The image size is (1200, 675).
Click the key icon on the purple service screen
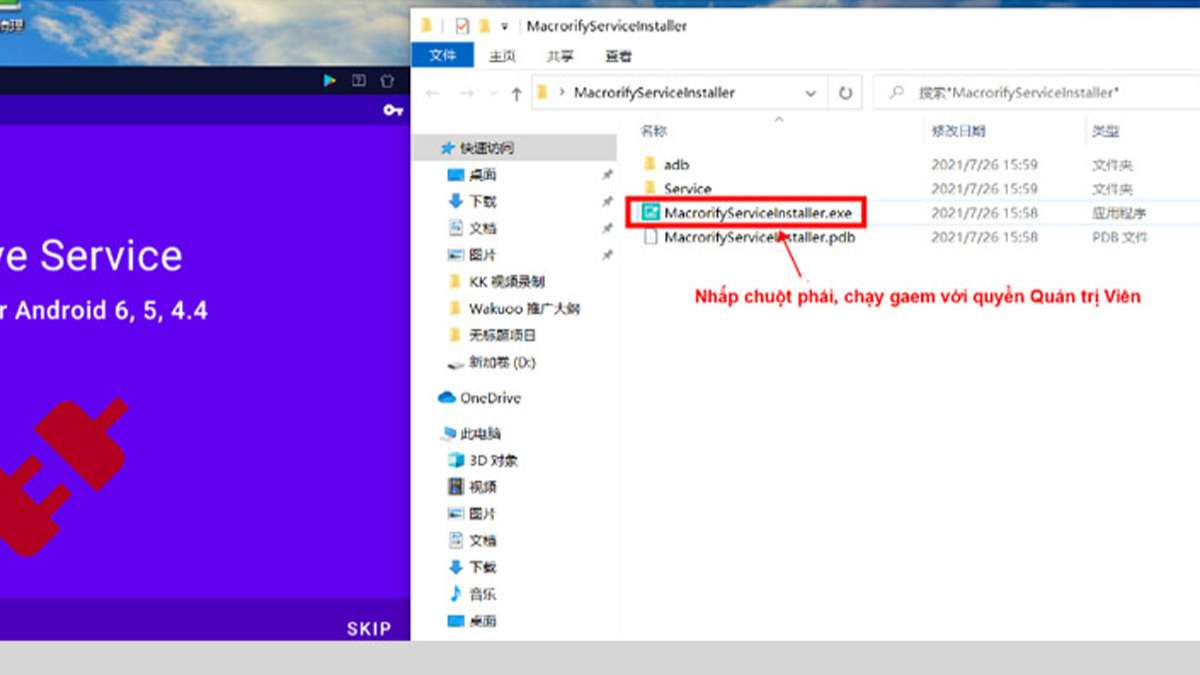pyautogui.click(x=392, y=111)
